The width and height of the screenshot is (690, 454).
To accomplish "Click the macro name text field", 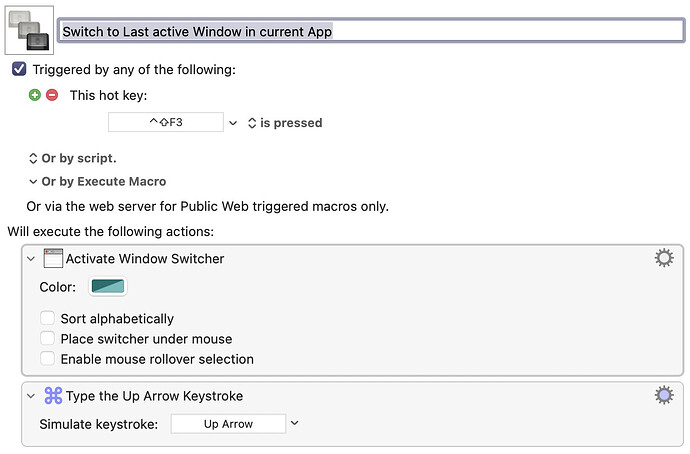I will point(370,30).
